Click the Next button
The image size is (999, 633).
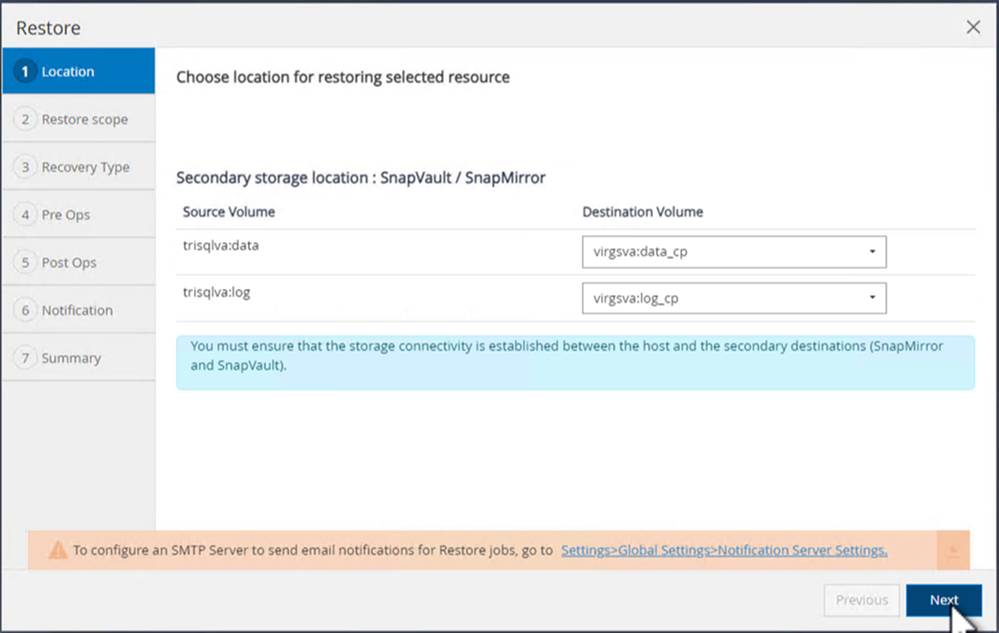(943, 600)
